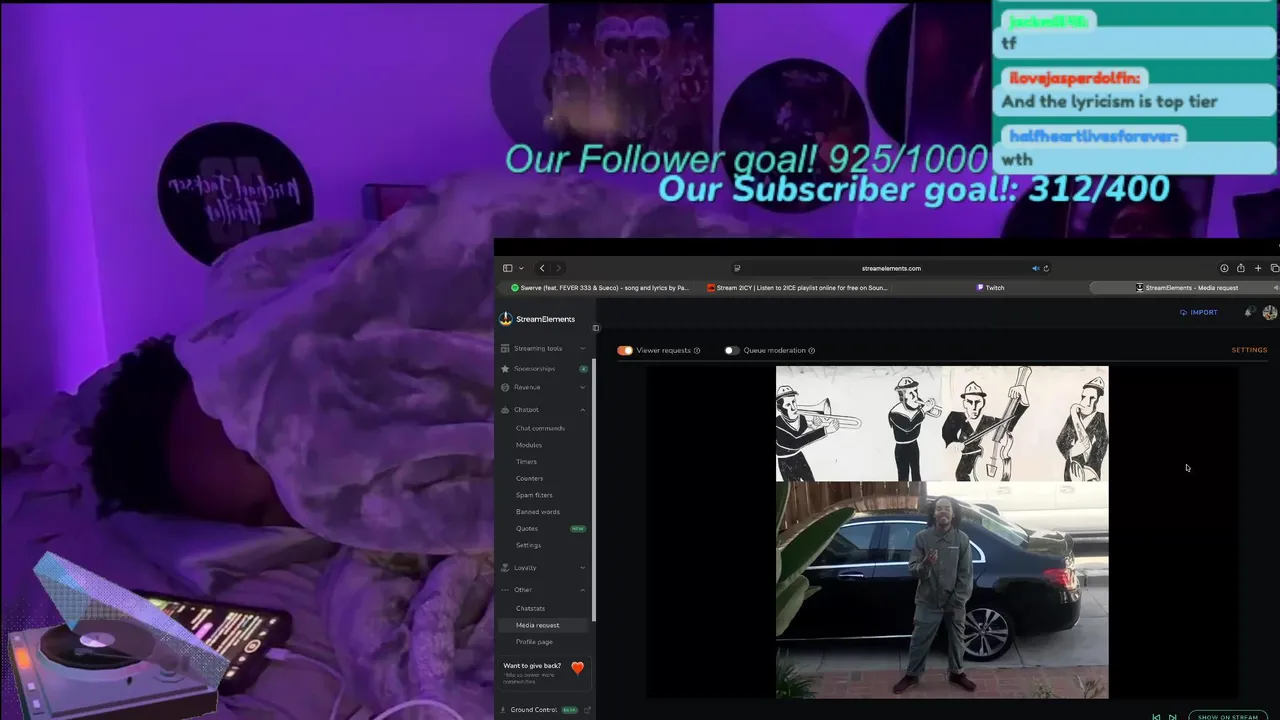Image resolution: width=1280 pixels, height=720 pixels.
Task: Click the Sponsorships star icon
Action: pyautogui.click(x=505, y=368)
